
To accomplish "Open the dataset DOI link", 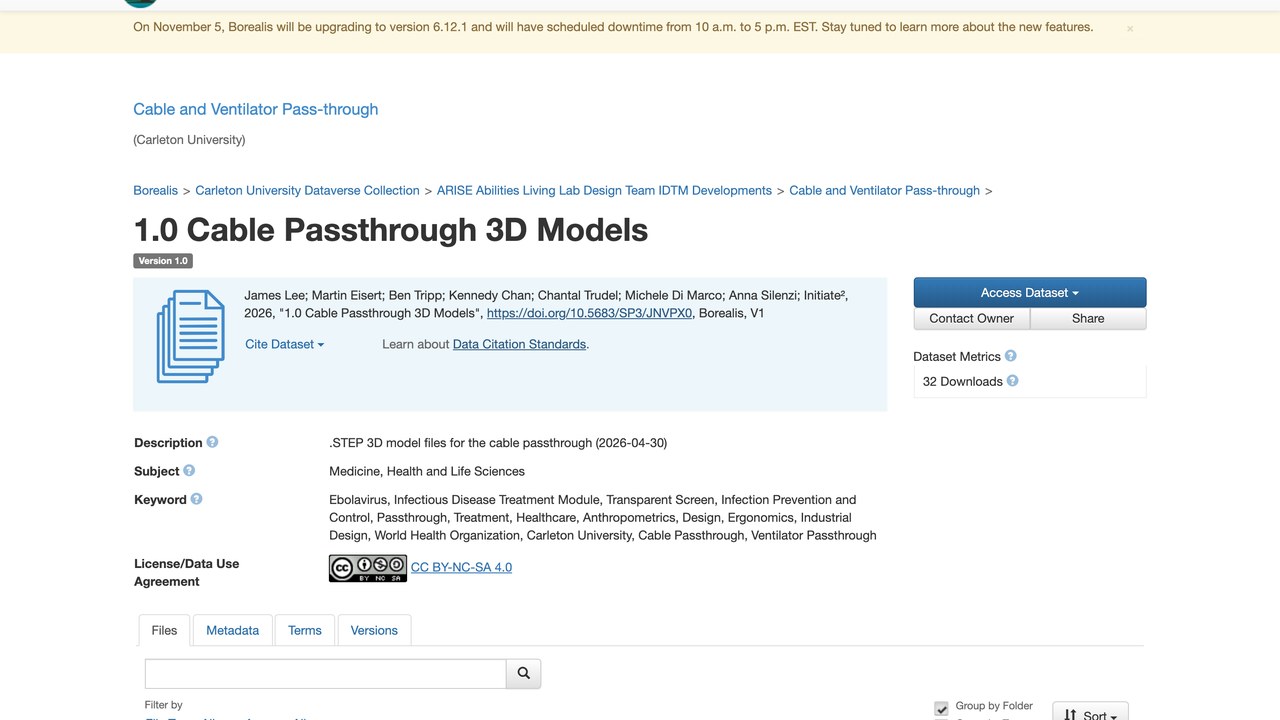I will (589, 313).
